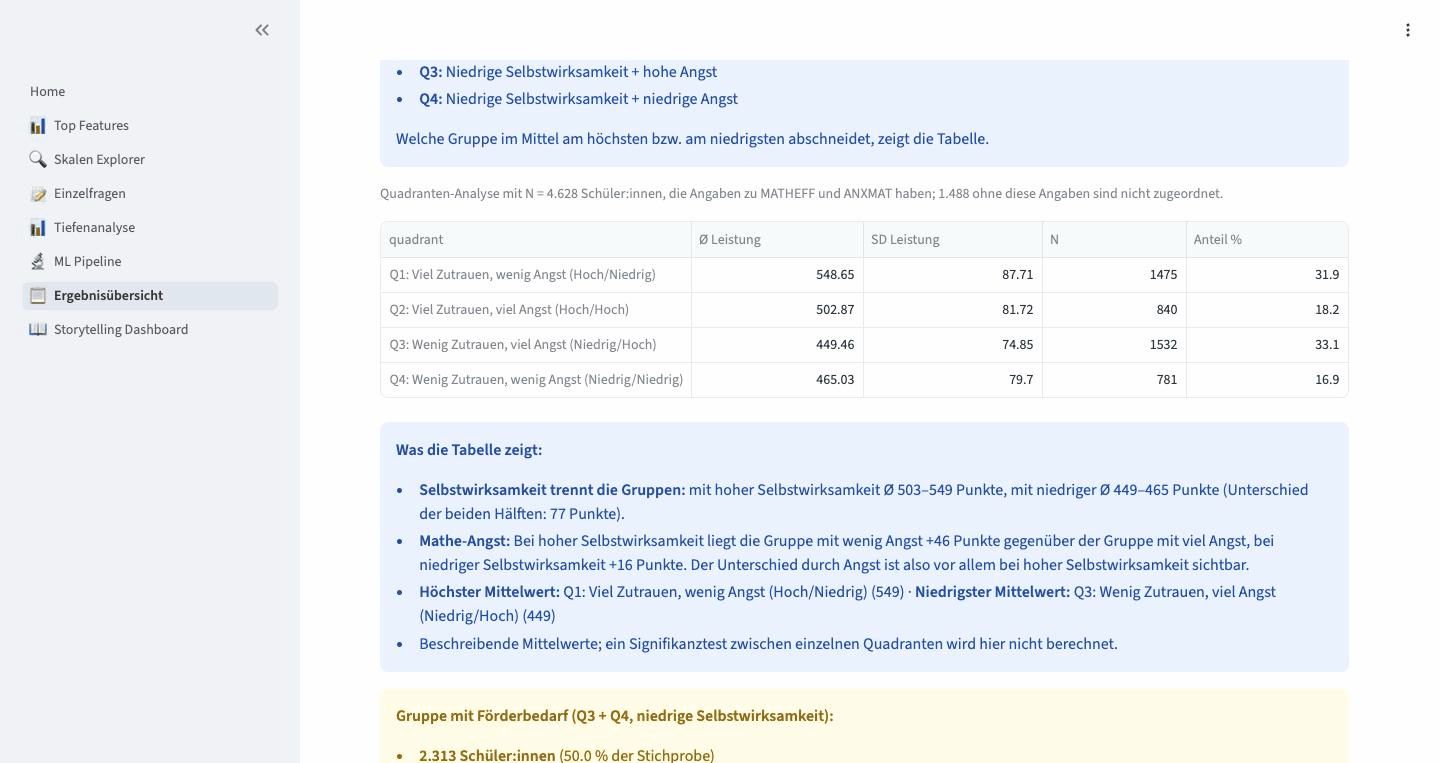This screenshot has width=1440, height=763.
Task: Click the Anteil % column header
Action: click(x=1267, y=240)
